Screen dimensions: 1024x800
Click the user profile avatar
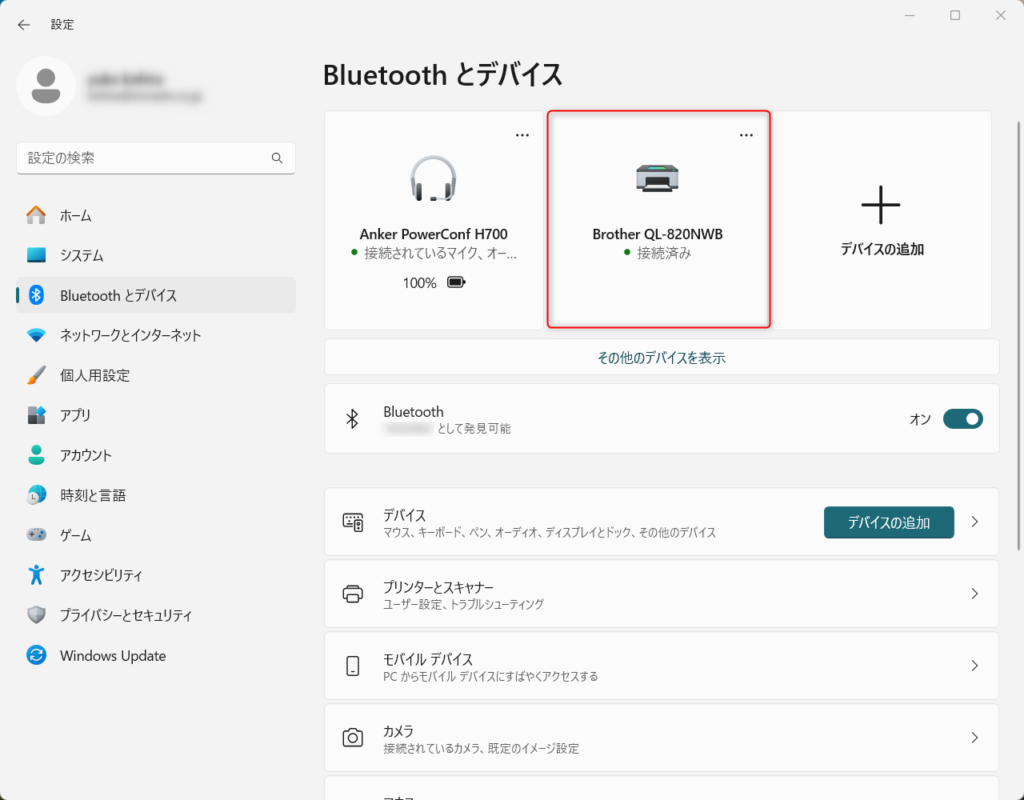[x=45, y=86]
